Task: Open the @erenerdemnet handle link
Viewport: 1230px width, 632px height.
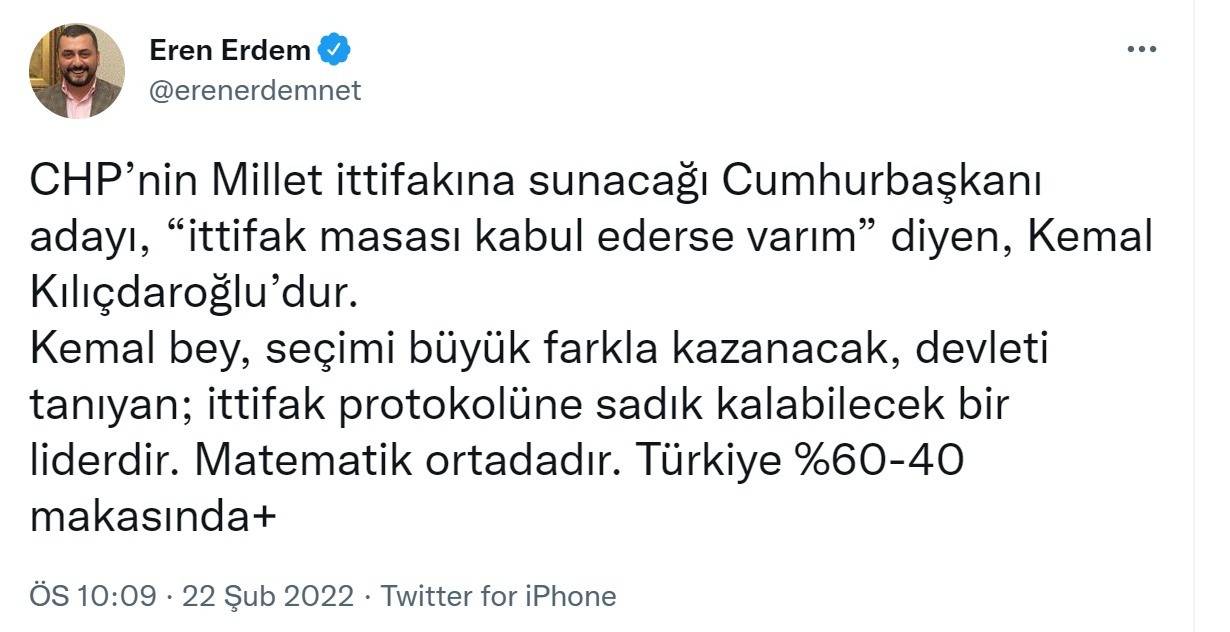Action: (254, 91)
